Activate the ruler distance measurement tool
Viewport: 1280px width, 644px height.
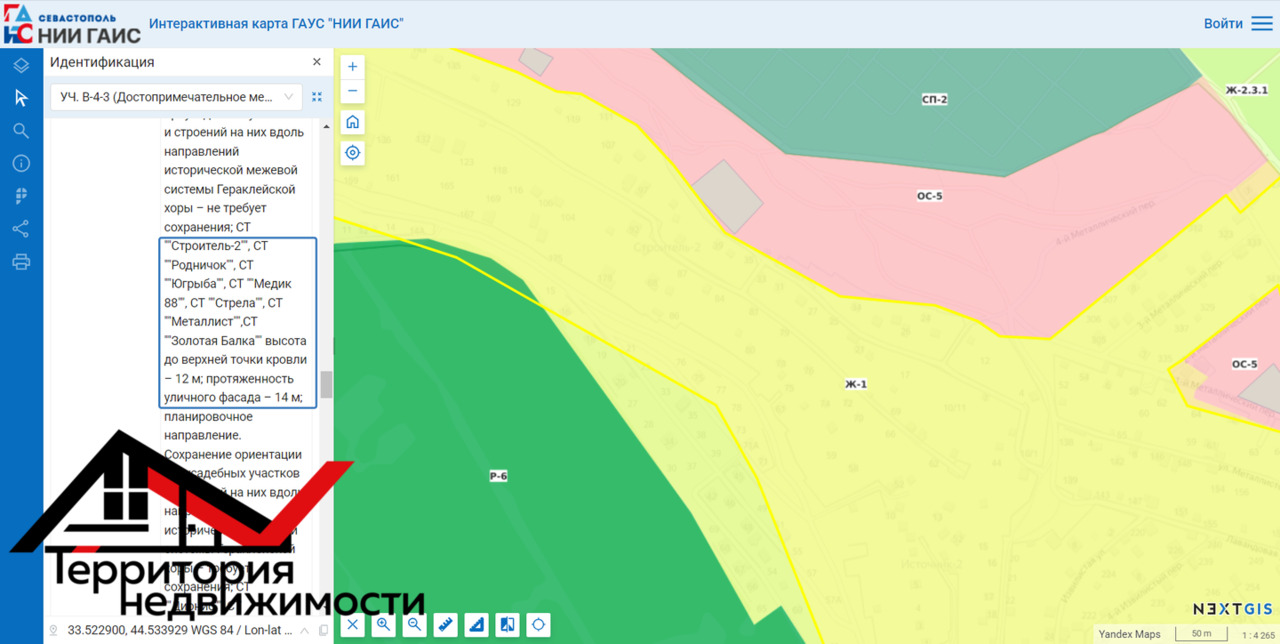(446, 625)
